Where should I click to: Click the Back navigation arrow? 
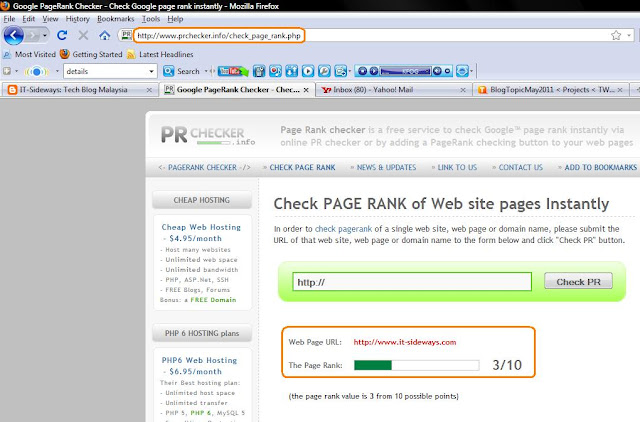pyautogui.click(x=13, y=36)
